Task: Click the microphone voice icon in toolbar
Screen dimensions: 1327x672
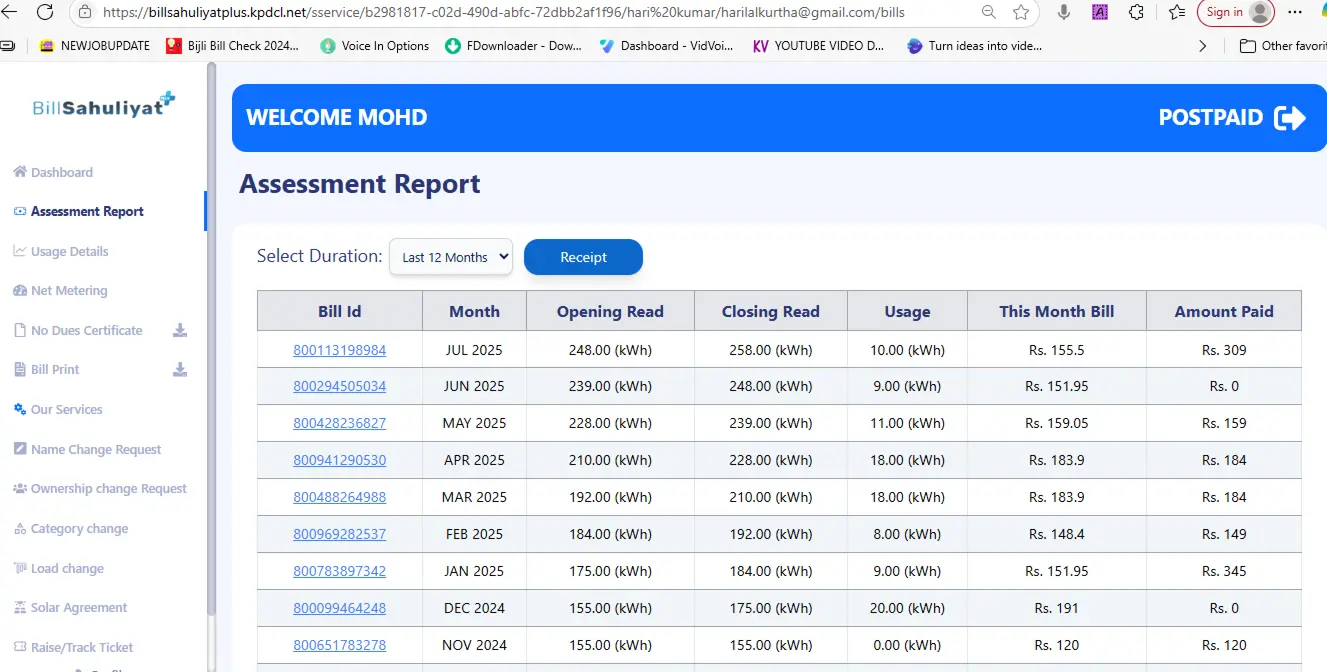Action: 1064,12
